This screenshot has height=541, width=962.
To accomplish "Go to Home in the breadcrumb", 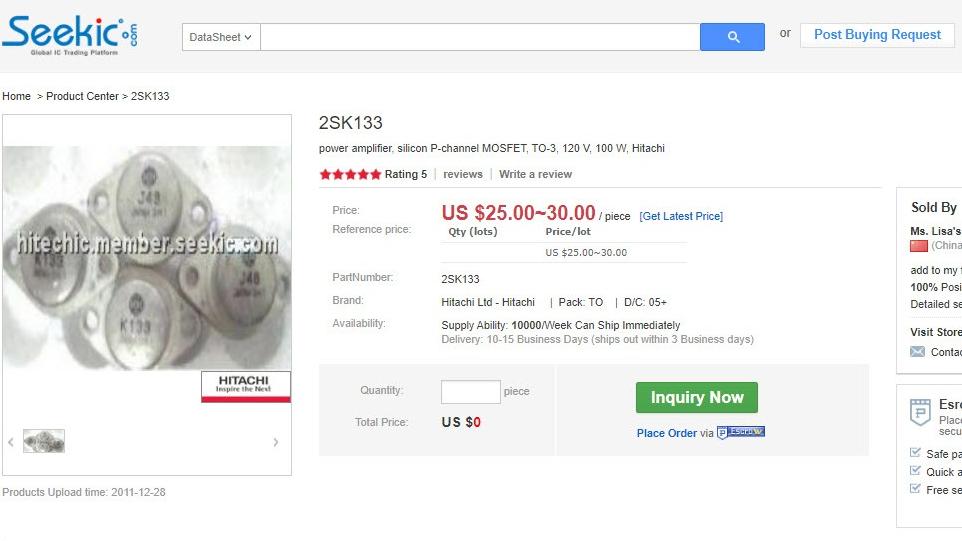I will click(16, 96).
